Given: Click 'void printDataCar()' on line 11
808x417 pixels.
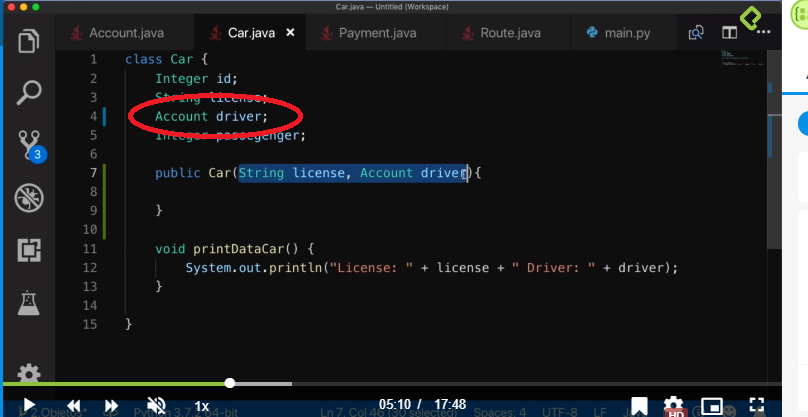Looking at the screenshot, I should point(227,249).
